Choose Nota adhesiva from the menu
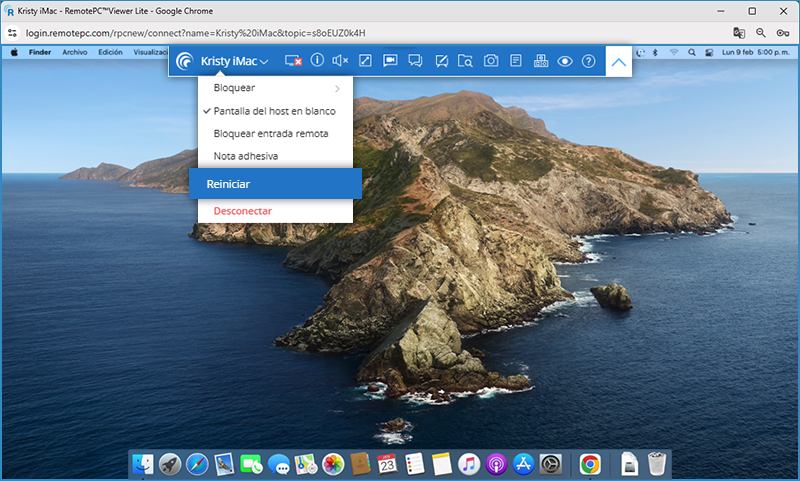The height and width of the screenshot is (481, 800). pyautogui.click(x=276, y=156)
